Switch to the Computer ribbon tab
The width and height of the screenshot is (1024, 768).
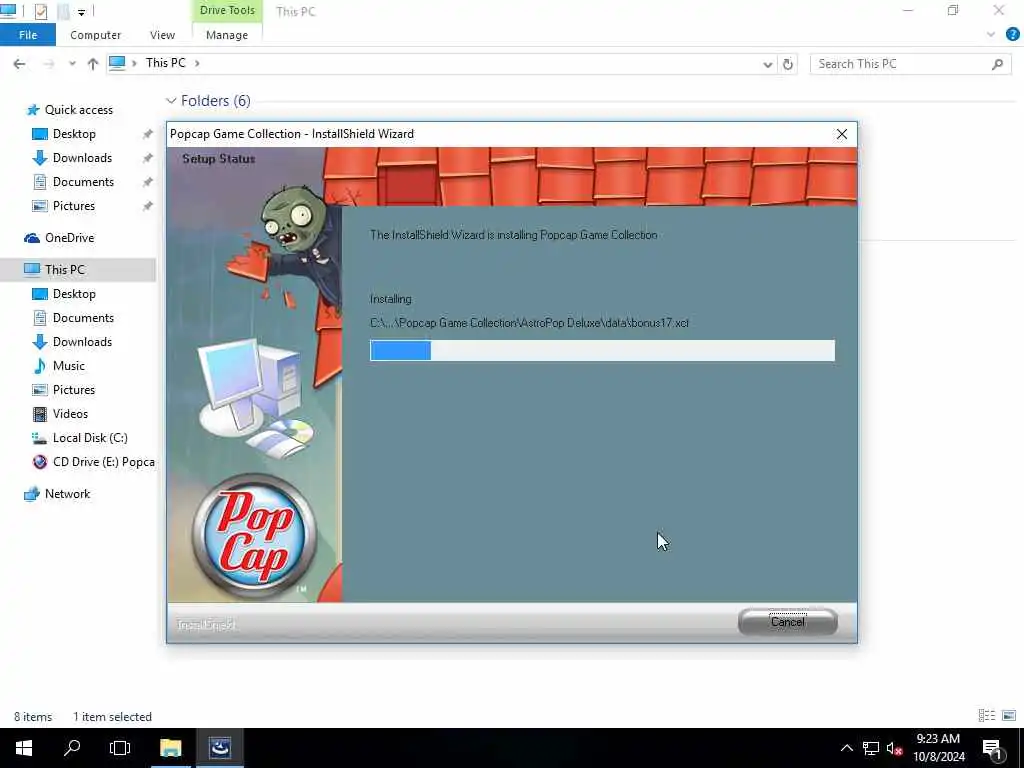click(95, 35)
